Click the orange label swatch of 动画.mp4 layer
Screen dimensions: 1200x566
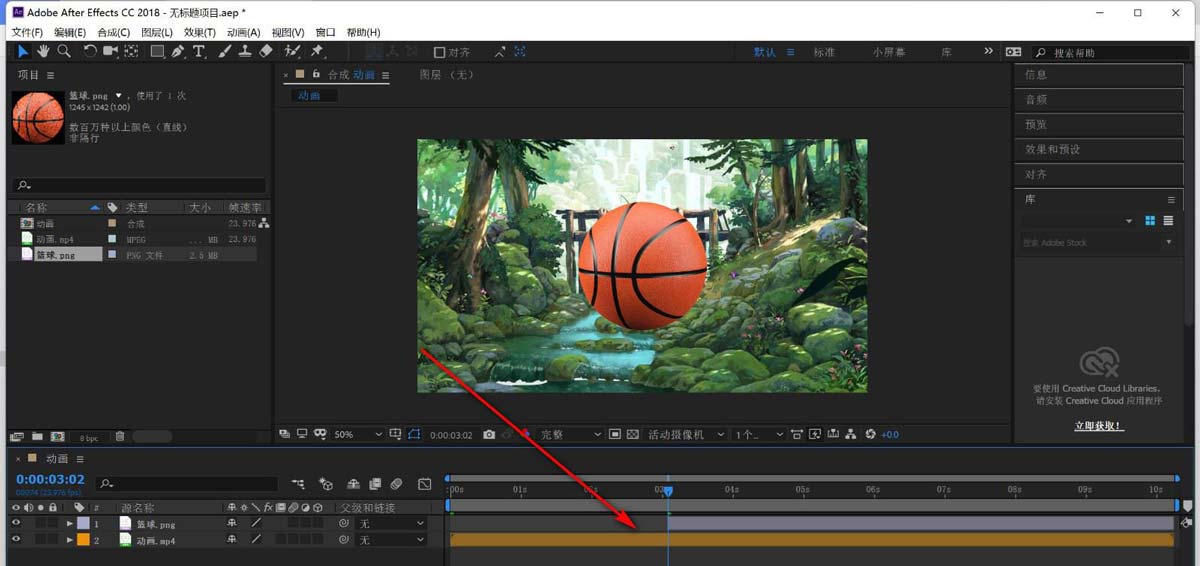83,540
